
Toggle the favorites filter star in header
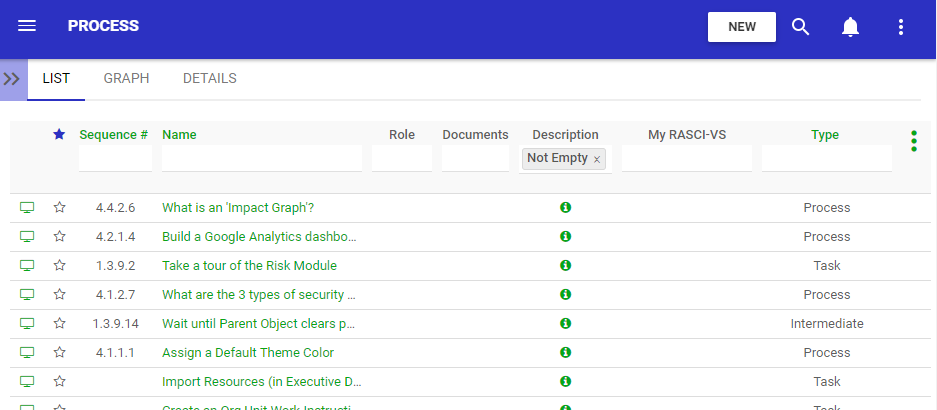tap(59, 134)
